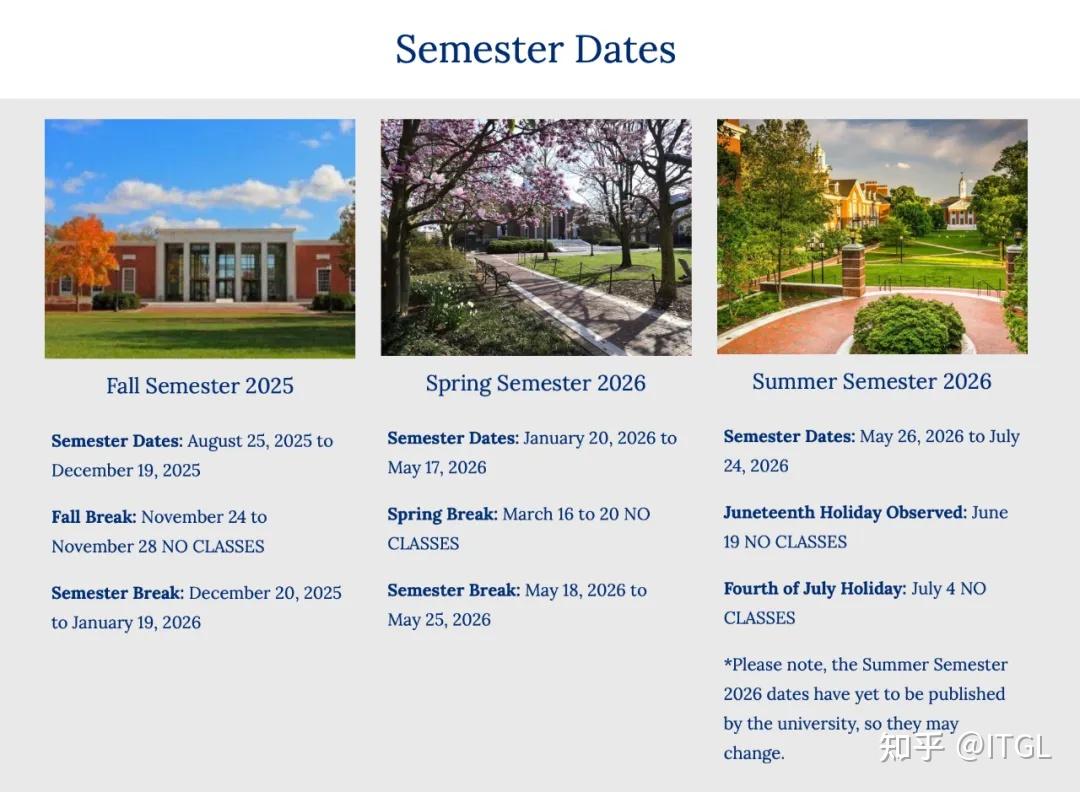Click the Fall Semester 2025 title

[x=200, y=386]
